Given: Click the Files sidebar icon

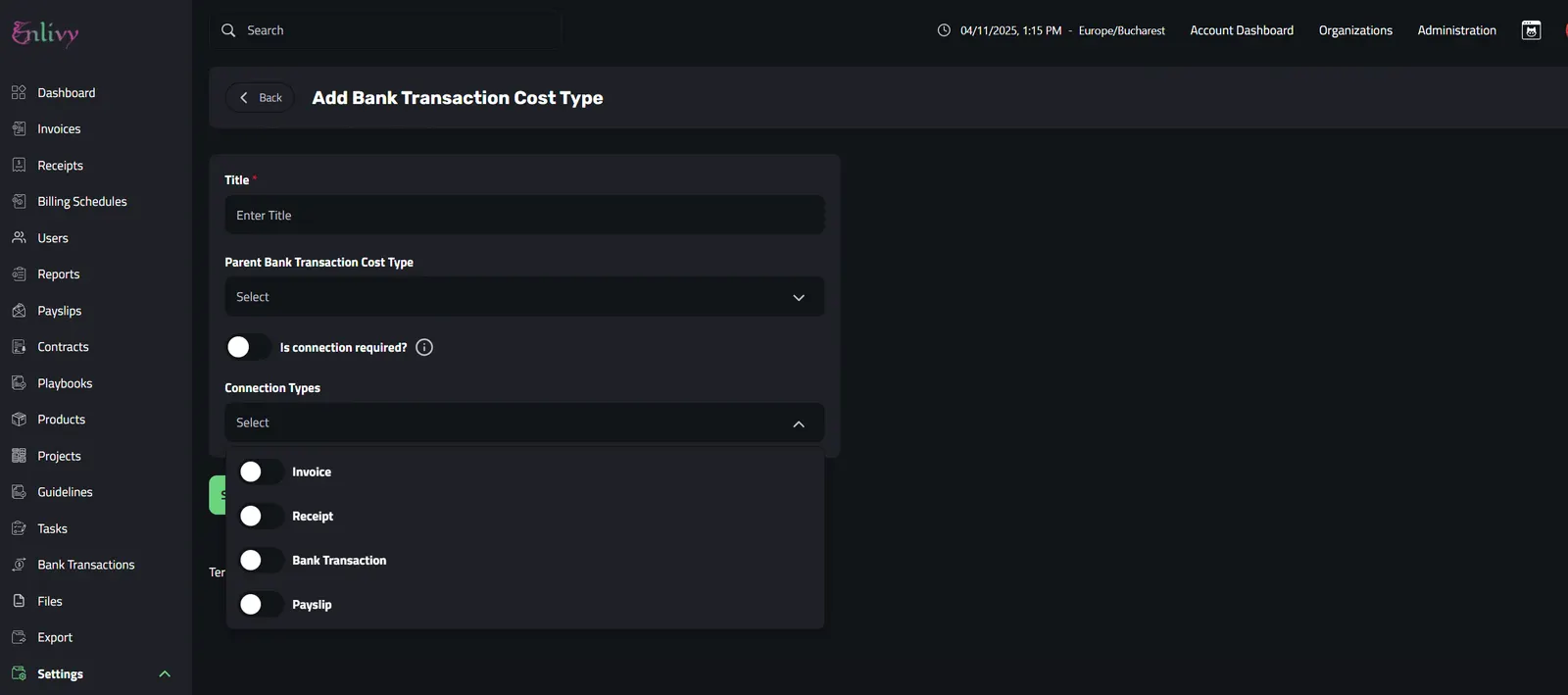Looking at the screenshot, I should pos(19,600).
